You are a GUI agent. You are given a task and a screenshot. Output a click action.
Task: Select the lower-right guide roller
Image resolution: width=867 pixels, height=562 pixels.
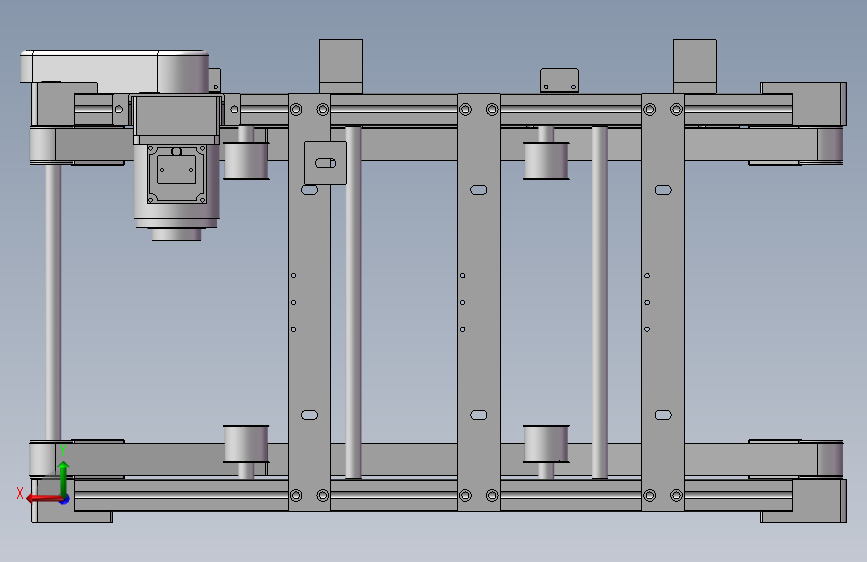tap(546, 444)
